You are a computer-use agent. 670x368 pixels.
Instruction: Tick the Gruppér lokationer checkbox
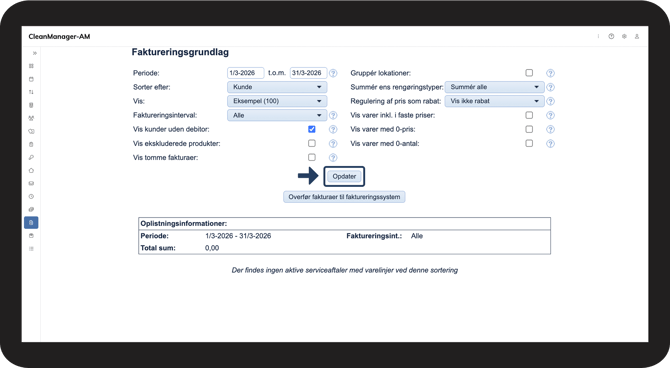pyautogui.click(x=529, y=73)
